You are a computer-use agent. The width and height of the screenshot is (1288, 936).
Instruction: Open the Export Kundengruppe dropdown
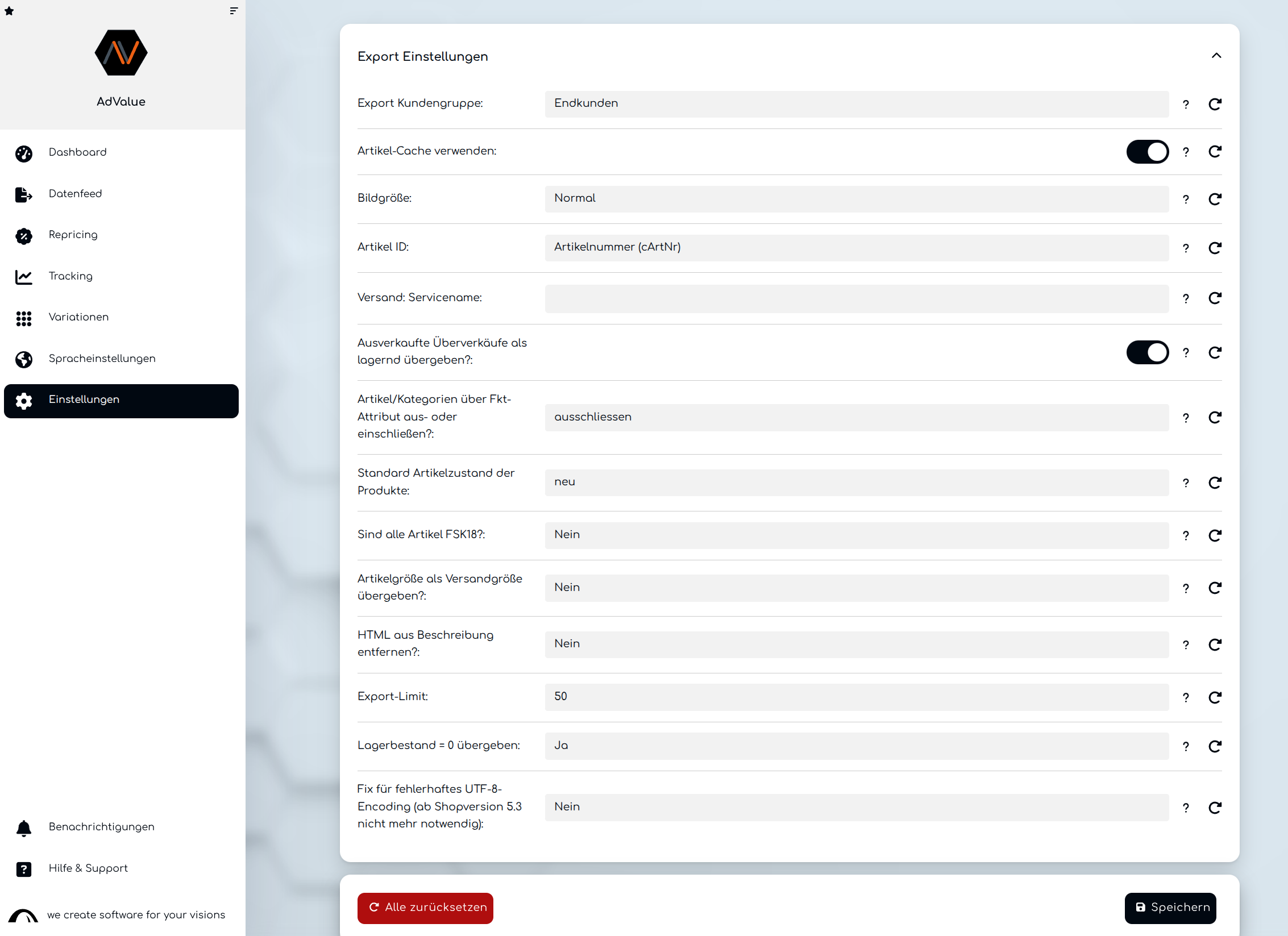coord(856,104)
